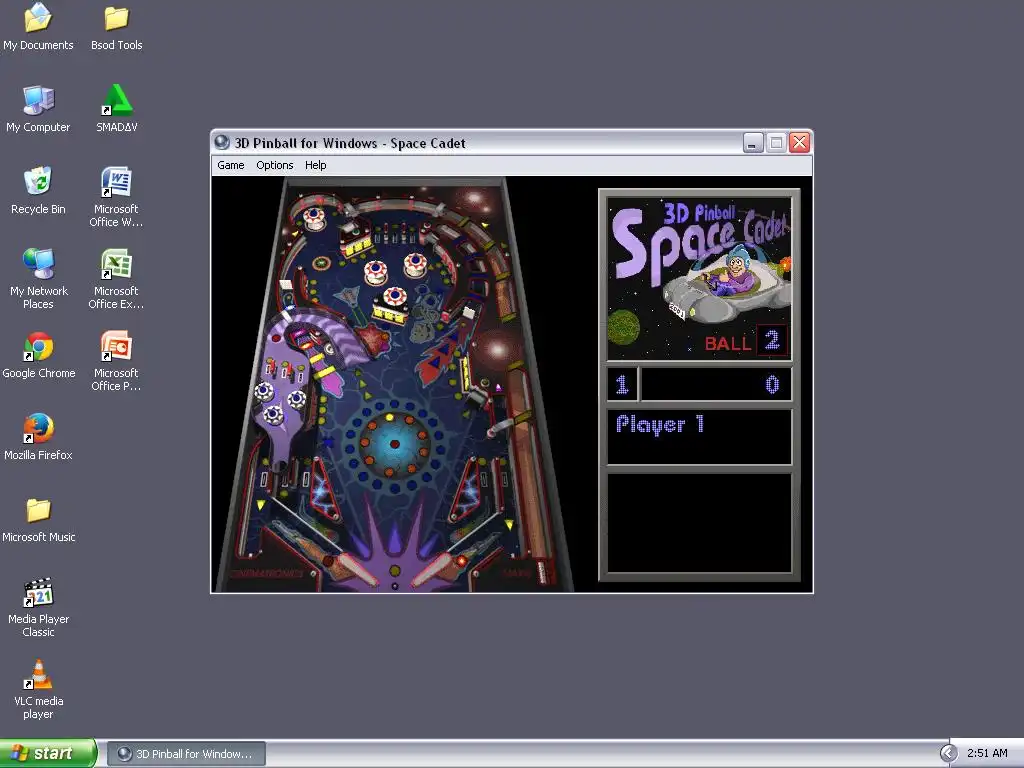Open the Options menu

point(274,165)
